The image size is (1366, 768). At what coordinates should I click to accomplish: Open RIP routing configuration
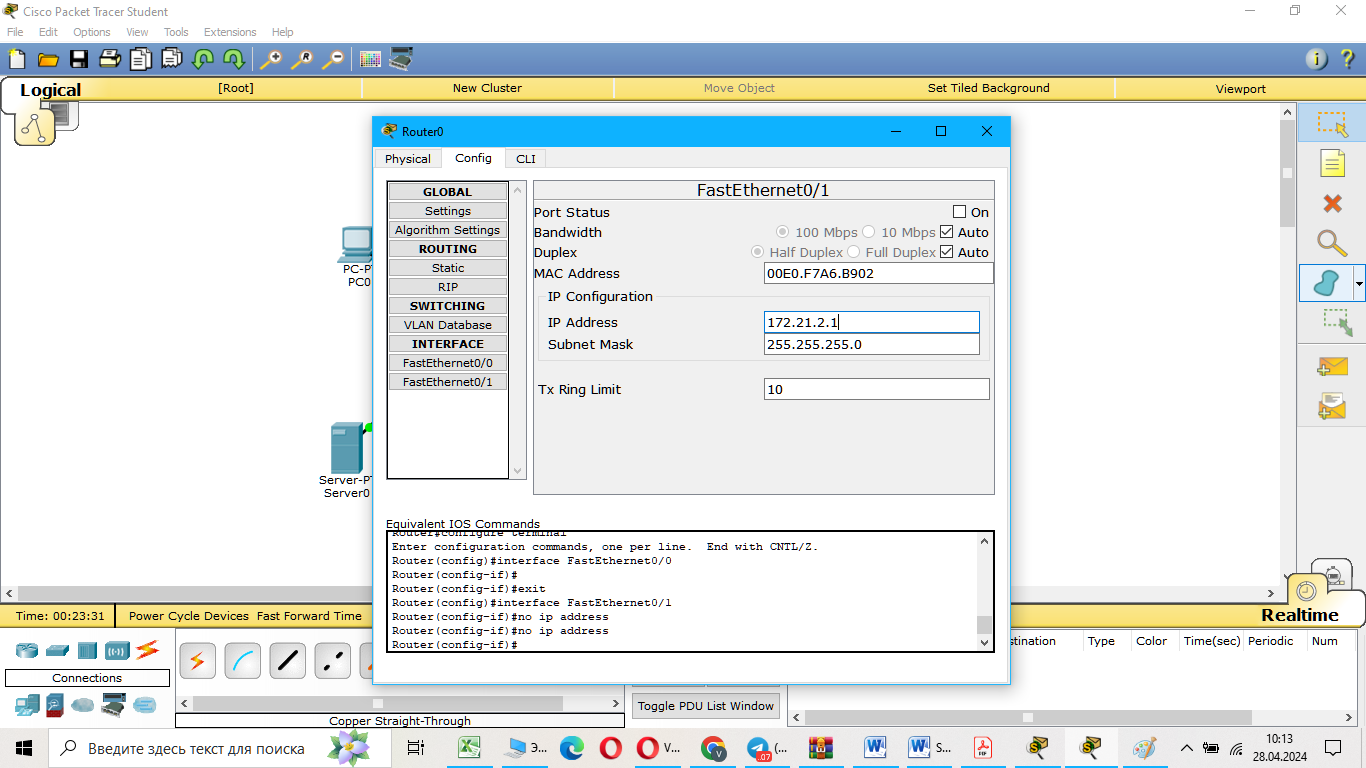[448, 287]
